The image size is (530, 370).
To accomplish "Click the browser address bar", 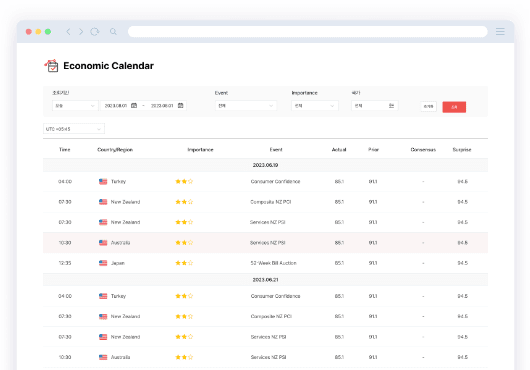I will click(308, 32).
